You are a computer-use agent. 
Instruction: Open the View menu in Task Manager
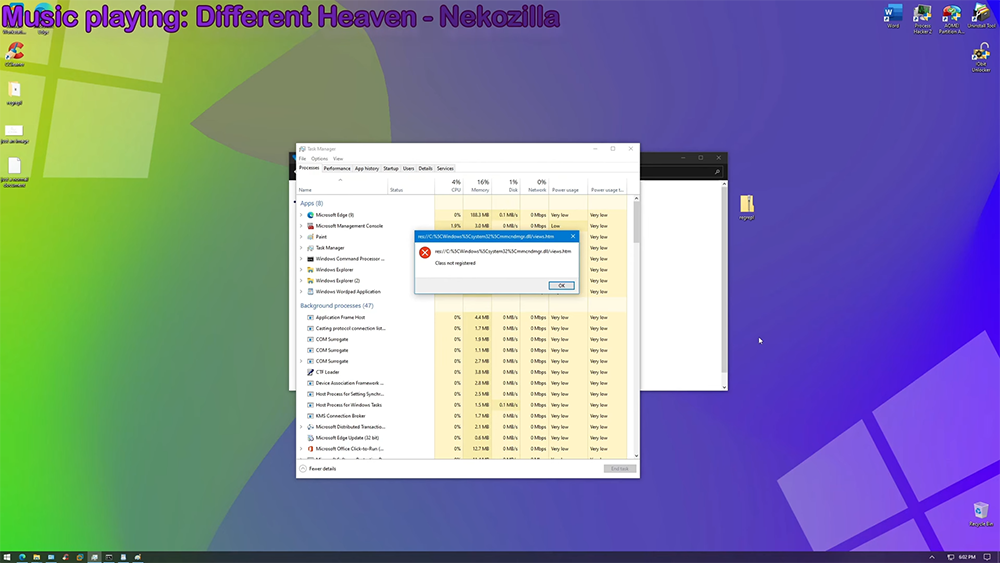pos(338,159)
